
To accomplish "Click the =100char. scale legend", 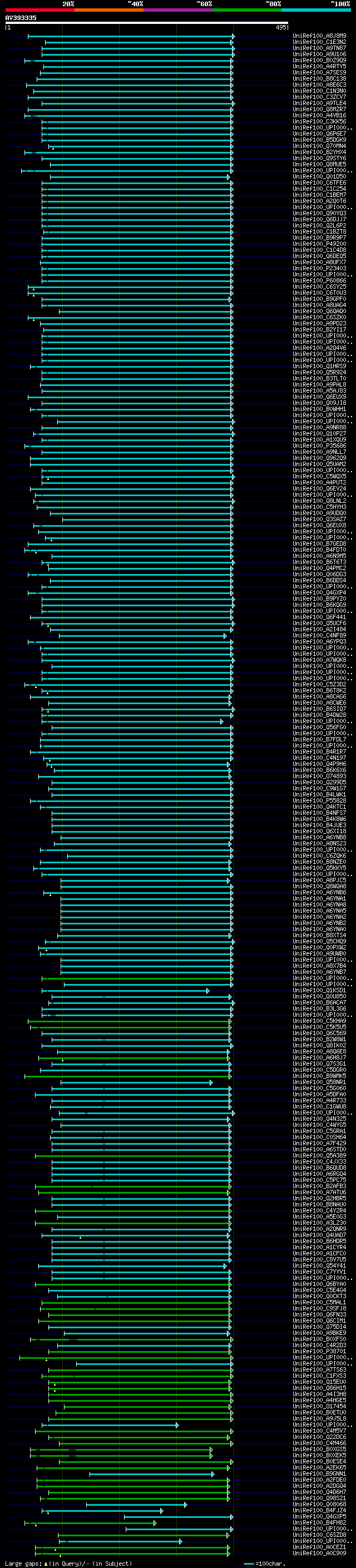I will point(264,1563).
